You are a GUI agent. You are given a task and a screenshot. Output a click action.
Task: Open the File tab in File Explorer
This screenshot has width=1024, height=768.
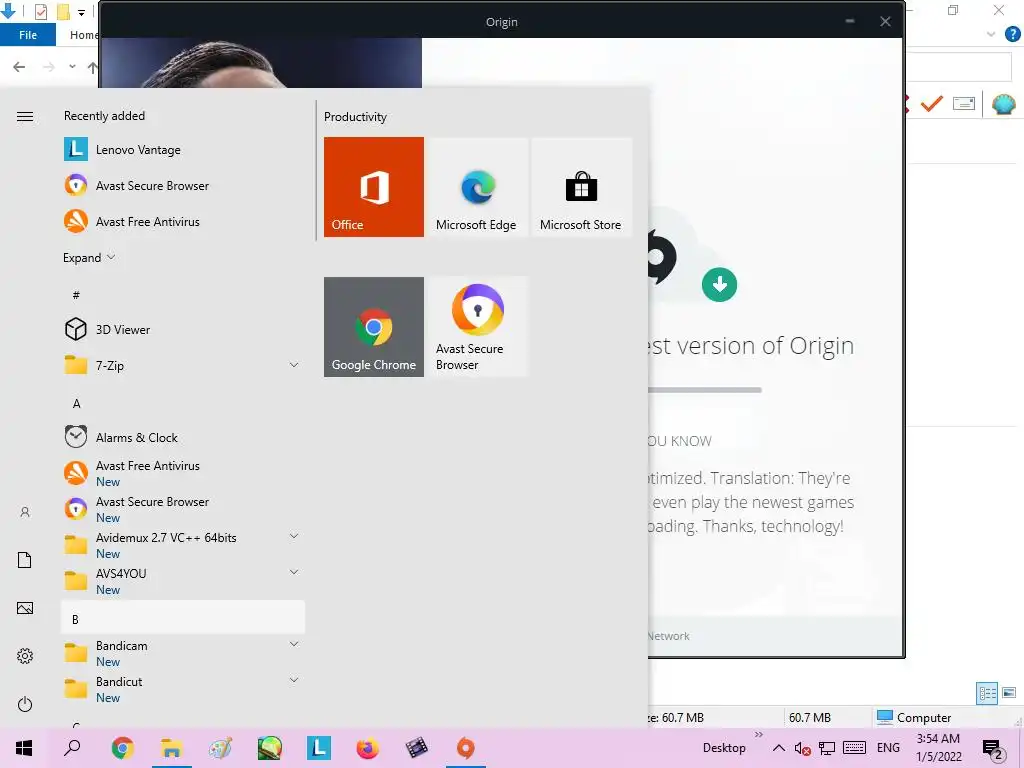coord(27,35)
